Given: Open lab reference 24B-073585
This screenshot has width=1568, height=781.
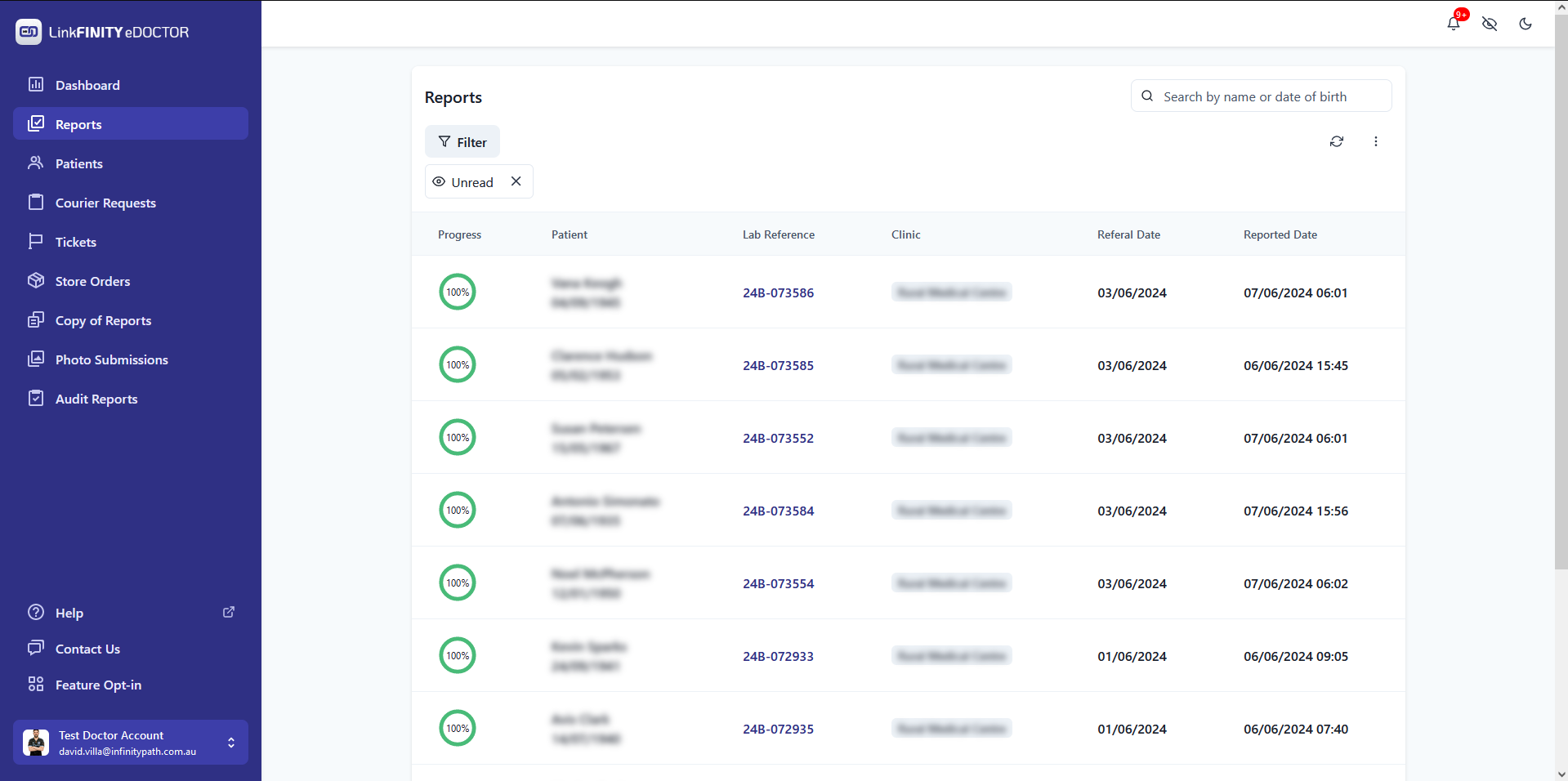Looking at the screenshot, I should coord(778,365).
